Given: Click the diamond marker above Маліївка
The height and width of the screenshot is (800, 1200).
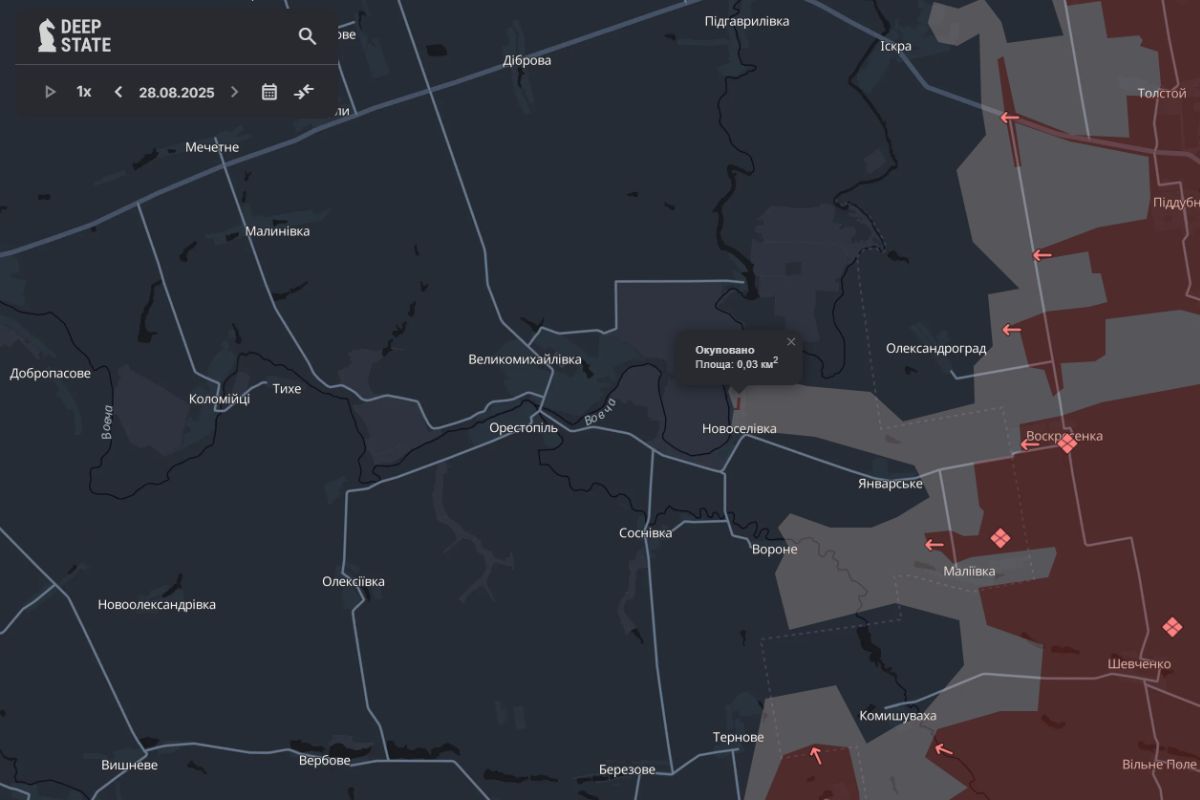Looking at the screenshot, I should coord(1000,539).
